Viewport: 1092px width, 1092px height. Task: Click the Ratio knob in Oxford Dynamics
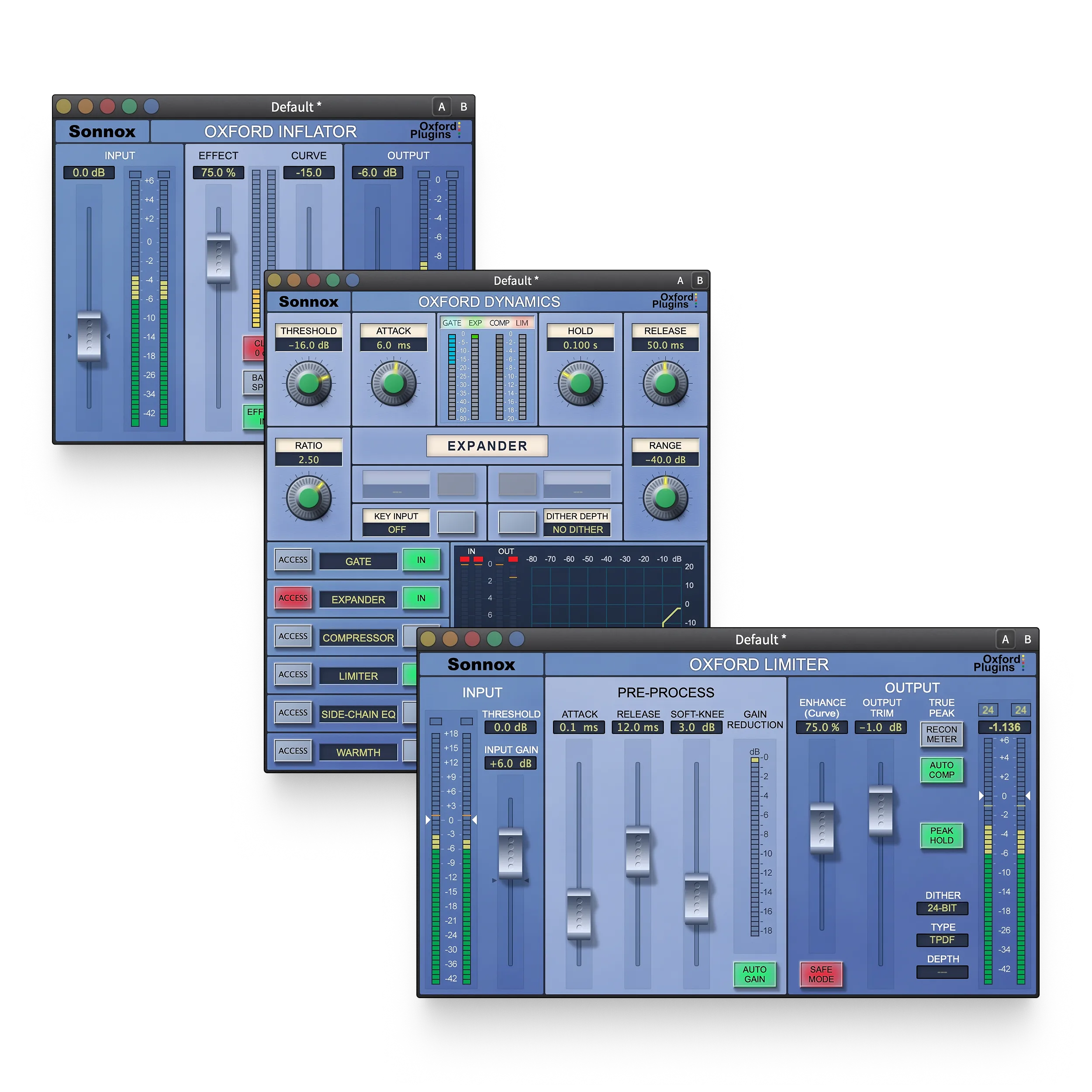tap(309, 498)
